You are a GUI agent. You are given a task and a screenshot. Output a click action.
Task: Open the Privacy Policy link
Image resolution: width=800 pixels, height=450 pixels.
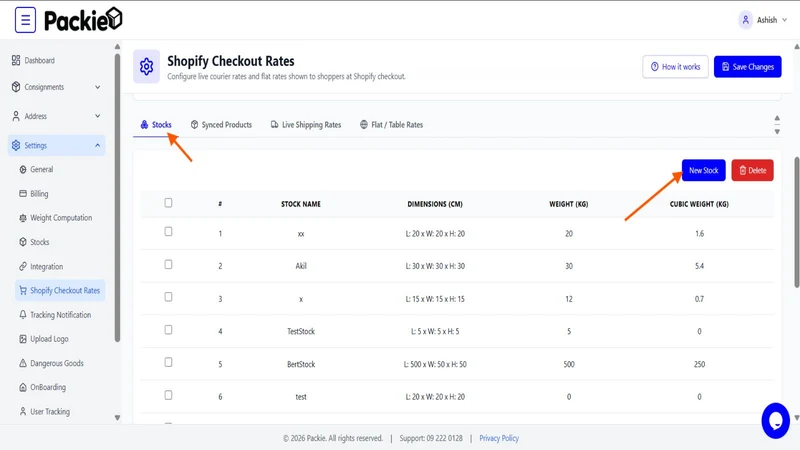[498, 438]
